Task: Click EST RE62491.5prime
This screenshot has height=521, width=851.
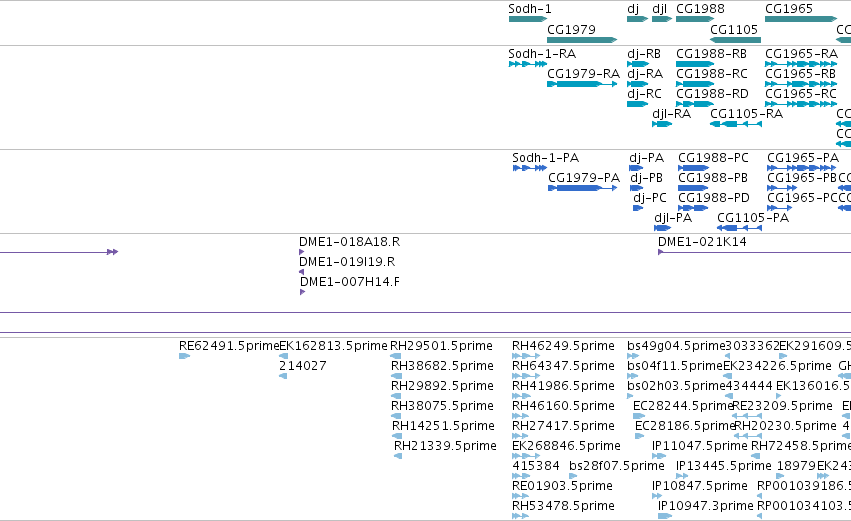Action: tap(185, 356)
